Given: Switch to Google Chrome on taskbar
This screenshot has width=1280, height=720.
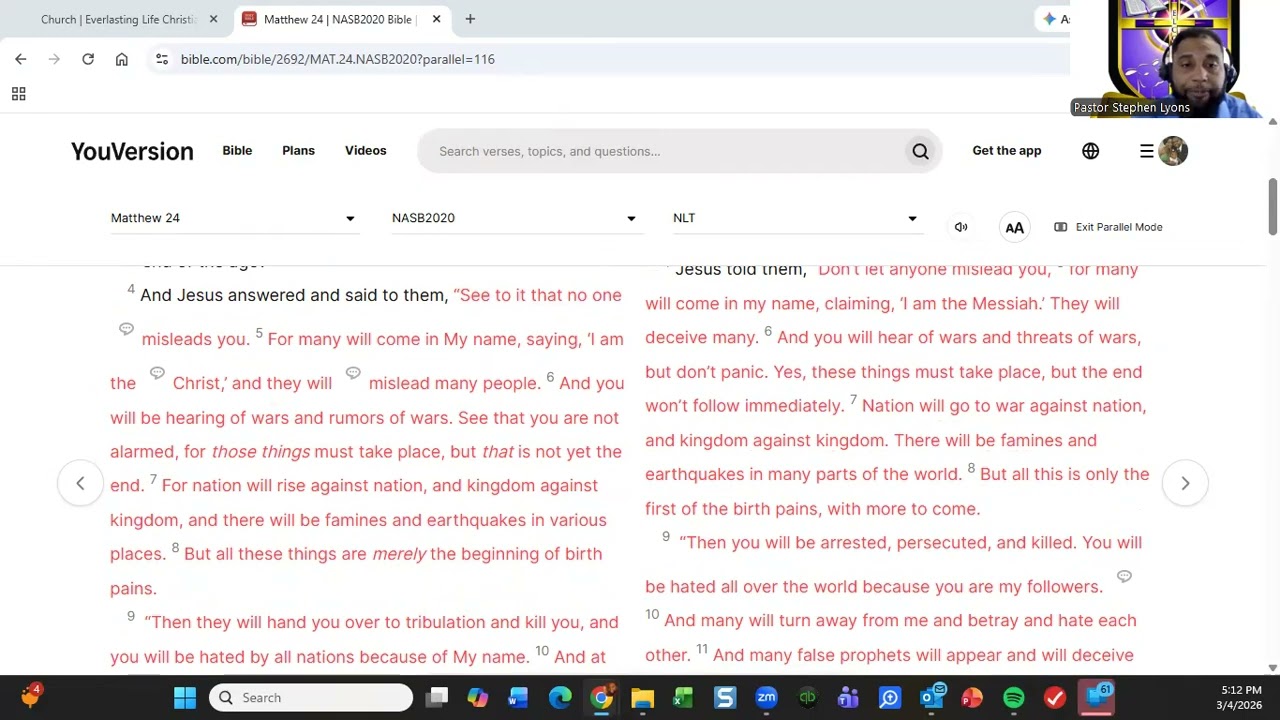Looking at the screenshot, I should click(601, 697).
